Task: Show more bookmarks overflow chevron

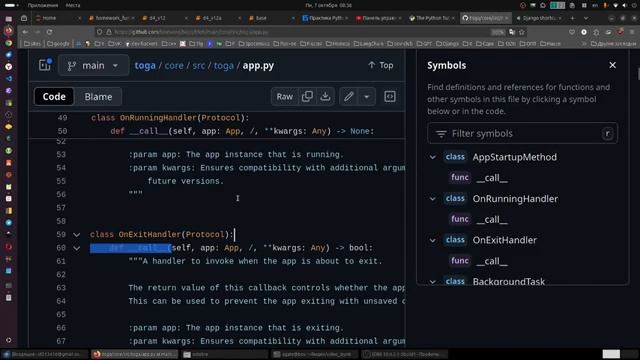Action: click(584, 44)
